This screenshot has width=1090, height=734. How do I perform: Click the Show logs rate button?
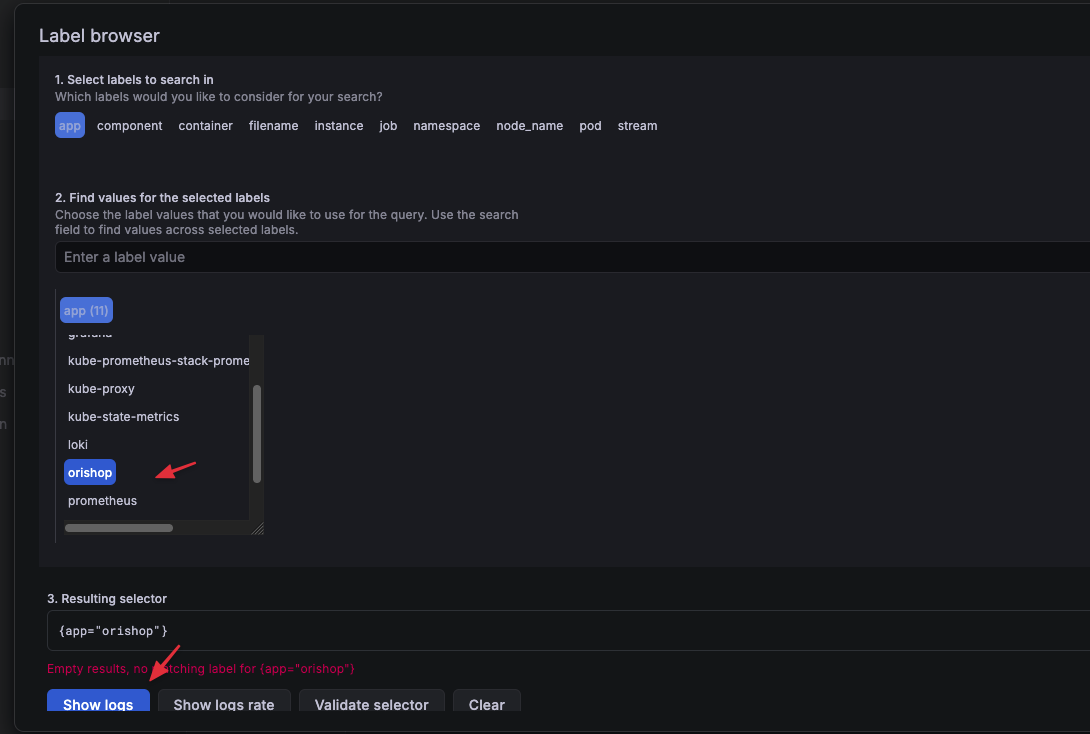tap(223, 703)
